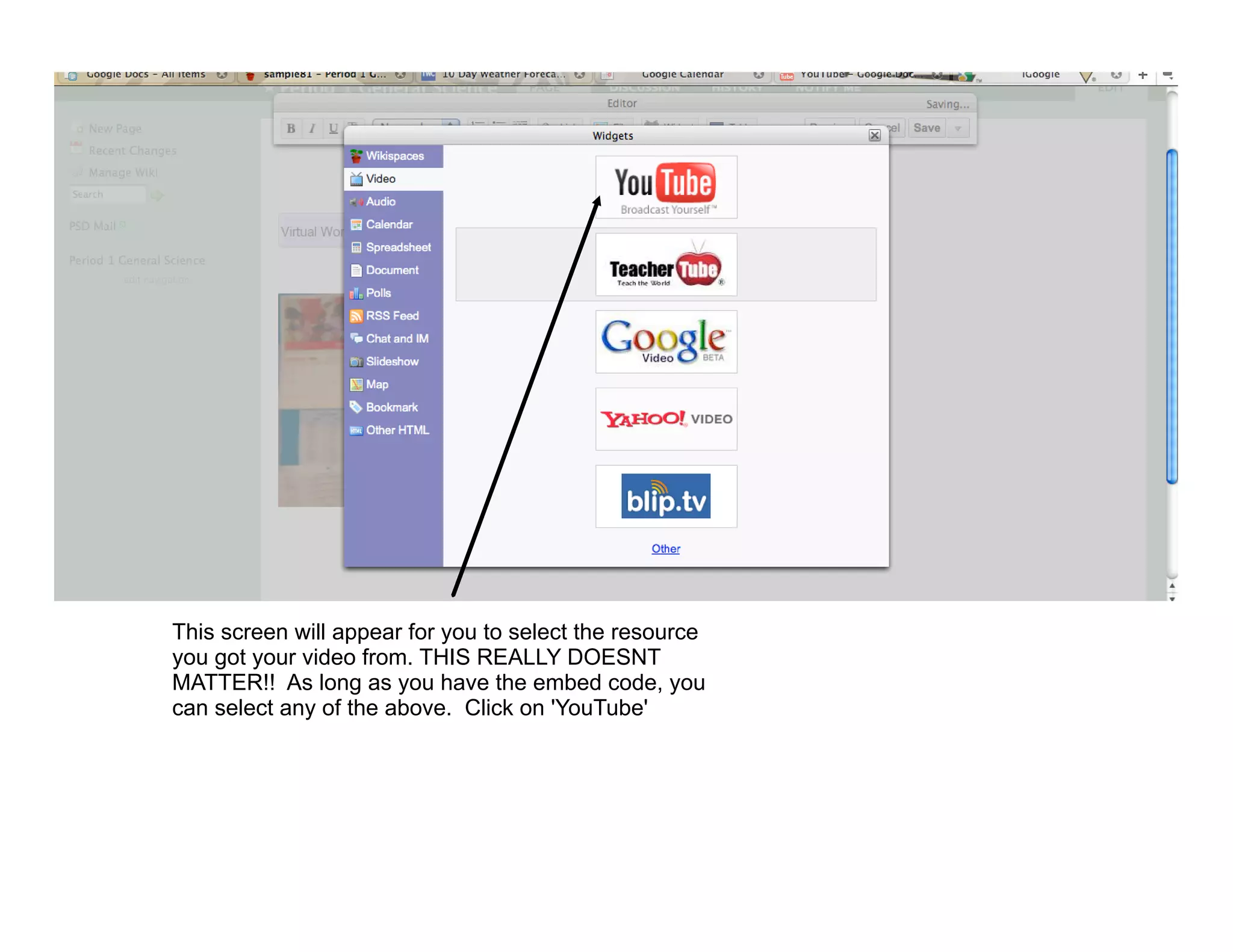
Task: Toggle bold in the editor toolbar
Action: click(291, 128)
